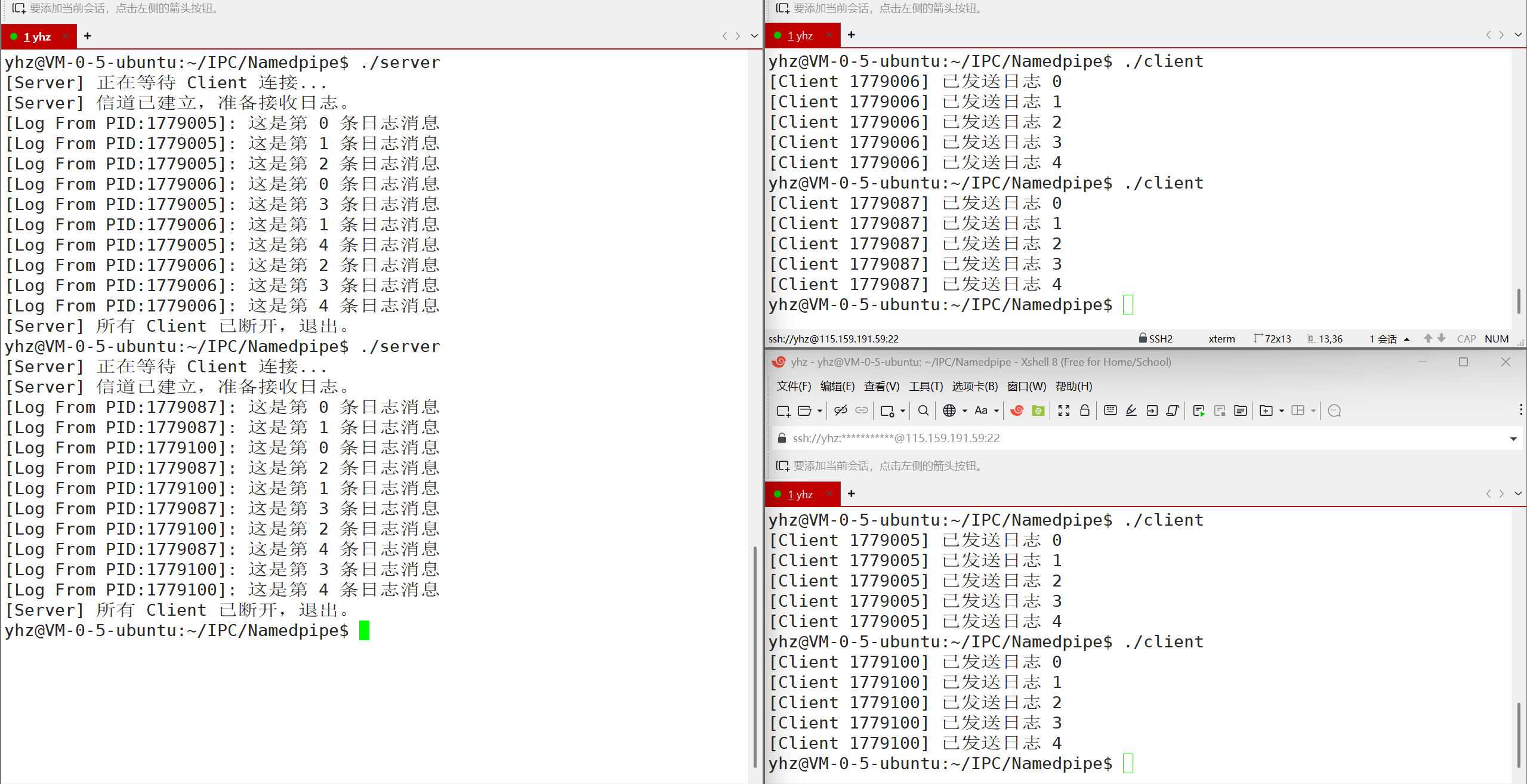Add new tab in bottom-right pane
The width and height of the screenshot is (1527, 784).
(x=852, y=493)
